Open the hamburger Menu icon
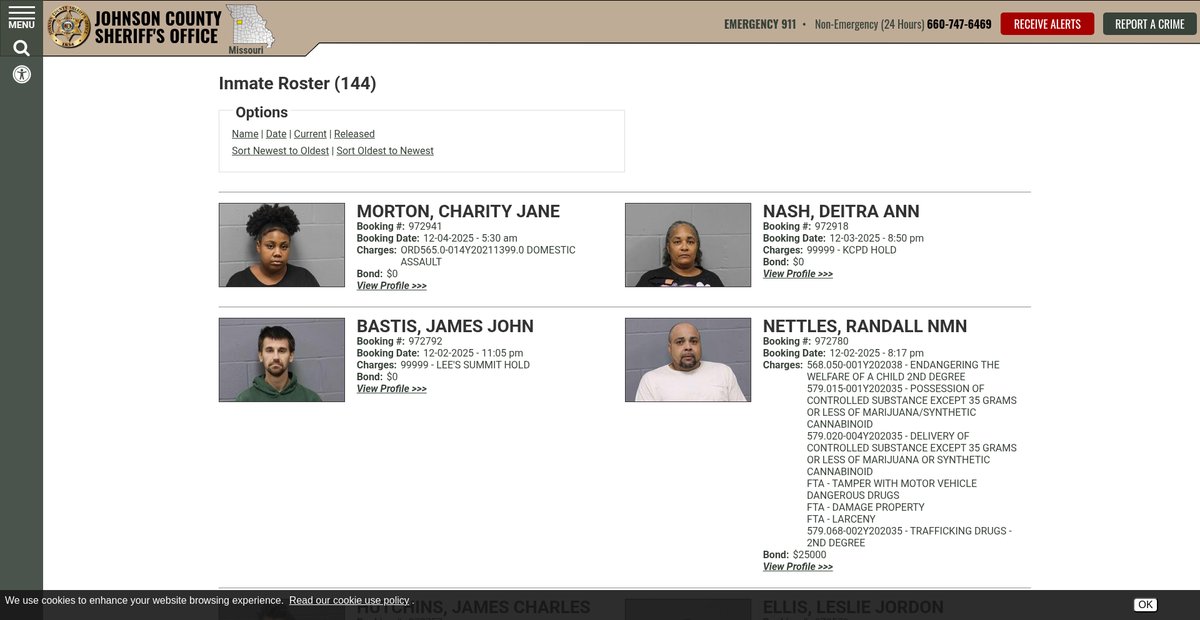 tap(21, 17)
